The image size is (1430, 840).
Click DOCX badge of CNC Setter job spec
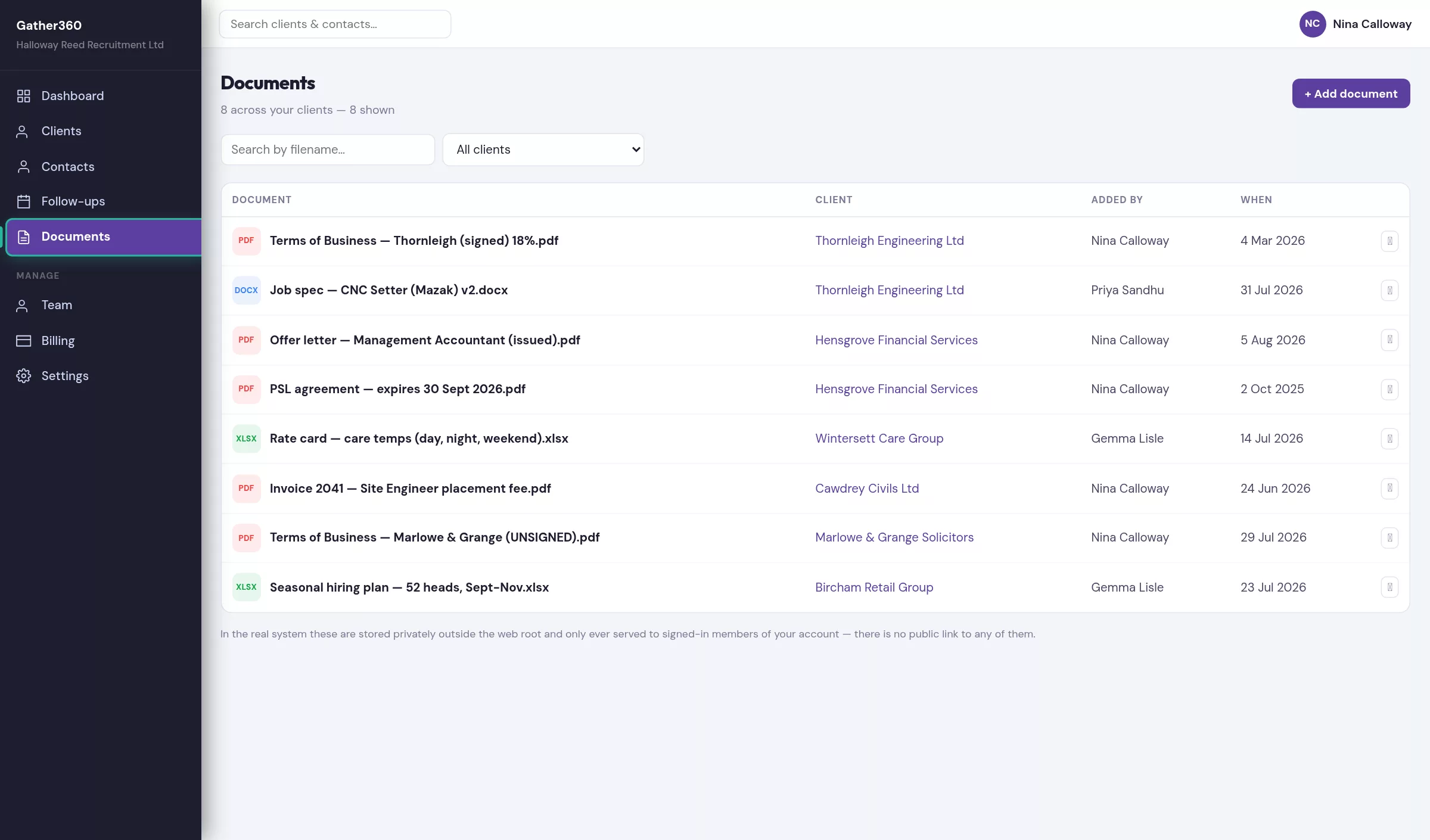(246, 290)
